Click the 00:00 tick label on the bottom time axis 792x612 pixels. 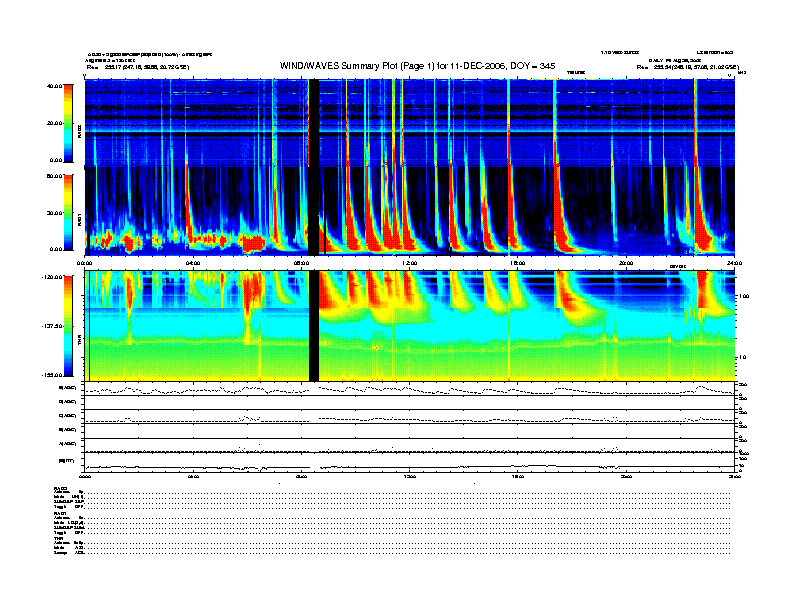click(x=85, y=476)
